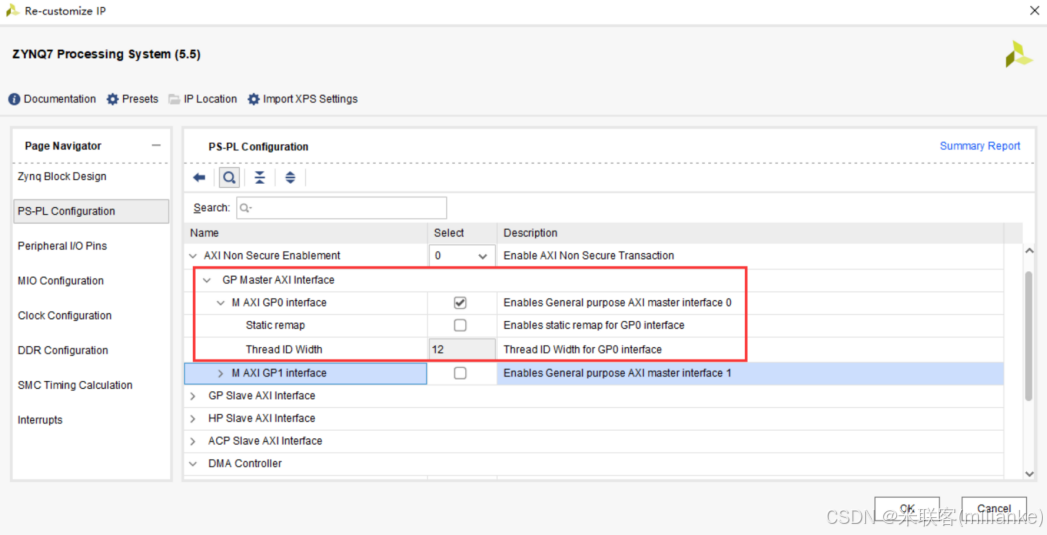Click the back arrow toolbar icon
This screenshot has width=1047, height=535.
tap(199, 178)
